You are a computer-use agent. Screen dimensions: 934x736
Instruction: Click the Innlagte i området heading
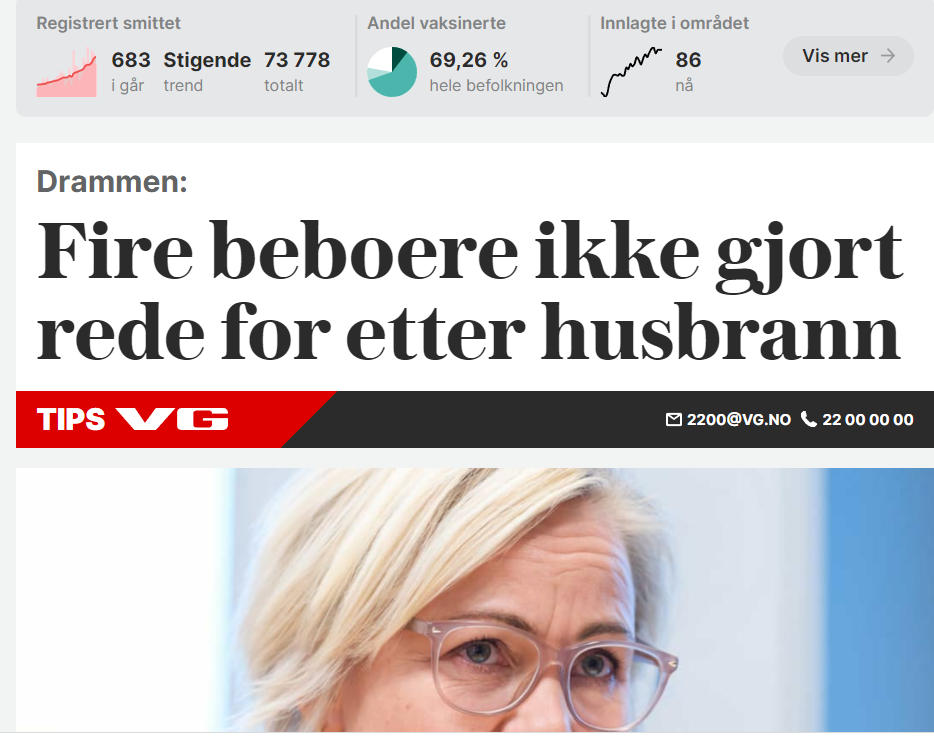pos(674,23)
